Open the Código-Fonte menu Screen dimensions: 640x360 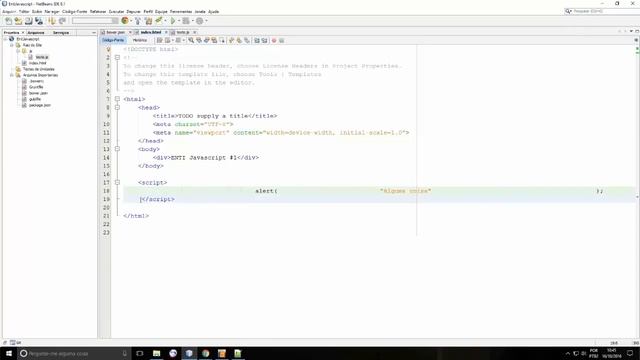[x=75, y=11]
